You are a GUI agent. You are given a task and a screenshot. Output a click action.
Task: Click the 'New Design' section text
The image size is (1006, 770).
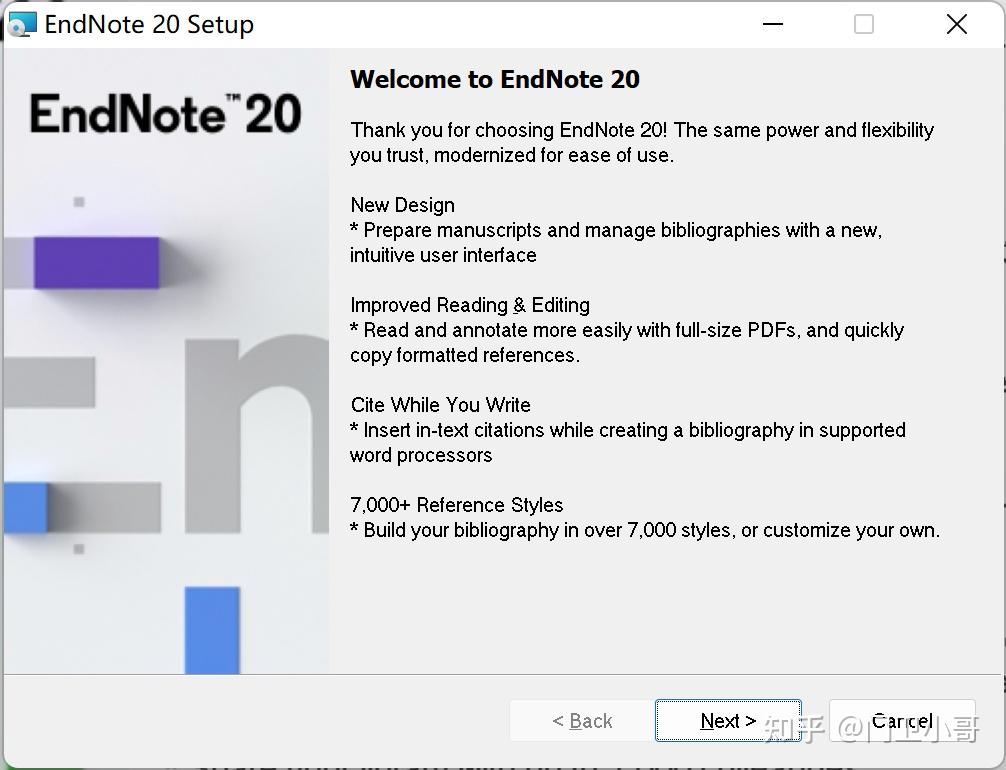click(x=402, y=205)
